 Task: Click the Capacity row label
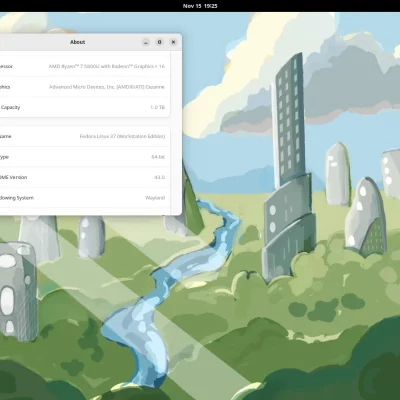10,107
